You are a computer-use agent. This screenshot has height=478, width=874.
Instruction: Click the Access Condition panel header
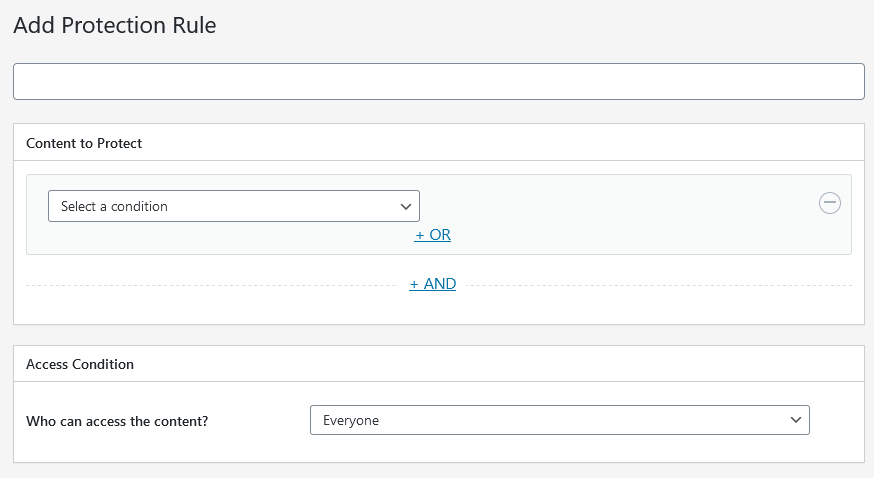(439, 364)
